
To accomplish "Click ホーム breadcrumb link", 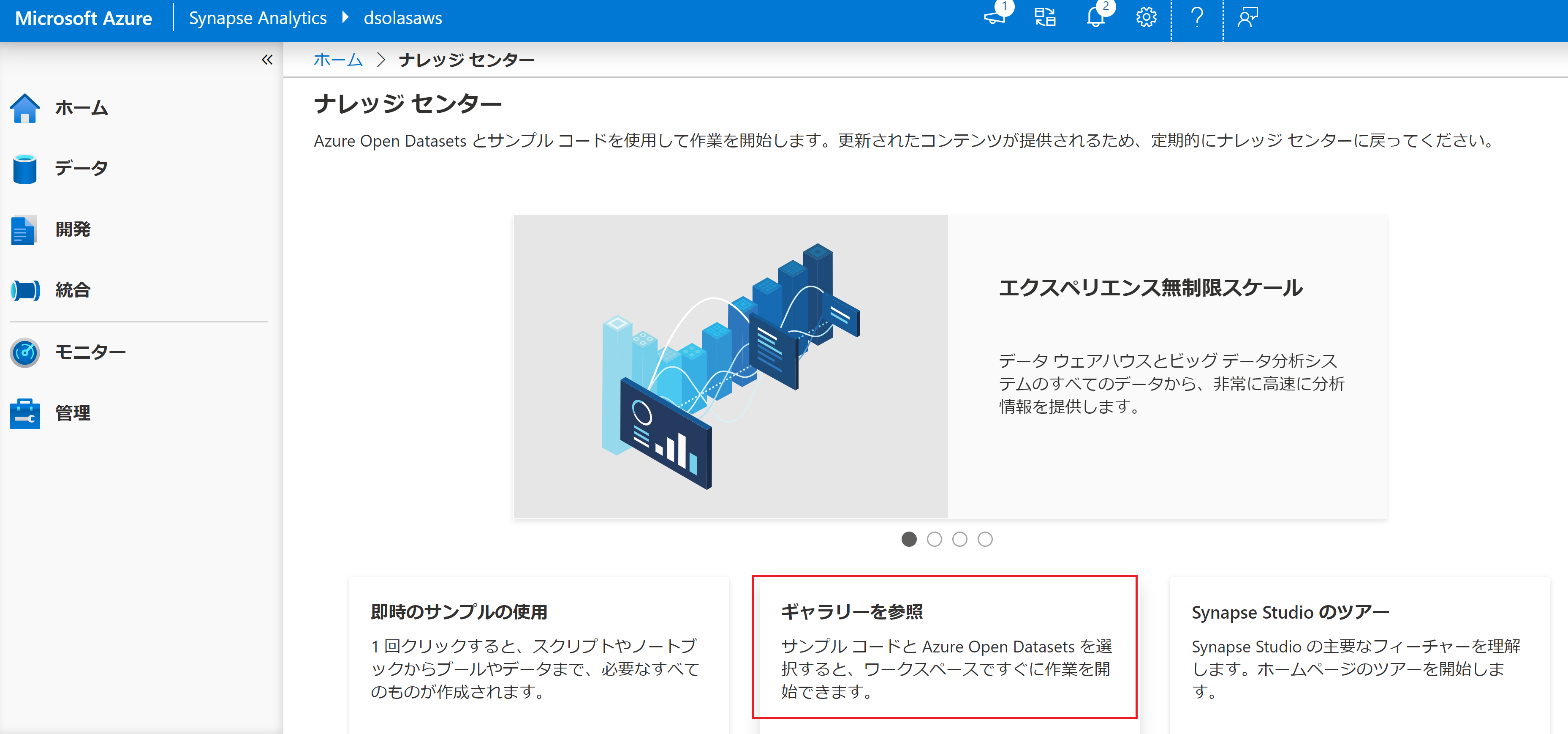I will click(338, 60).
